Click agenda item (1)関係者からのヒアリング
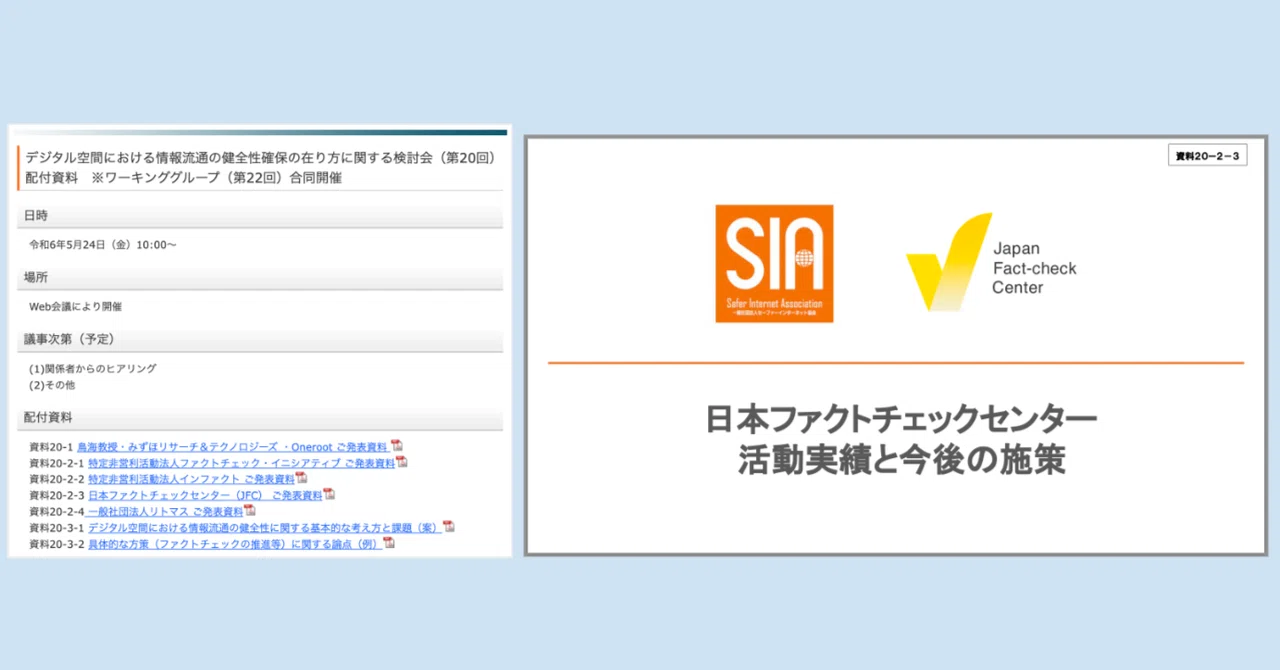 [x=93, y=368]
